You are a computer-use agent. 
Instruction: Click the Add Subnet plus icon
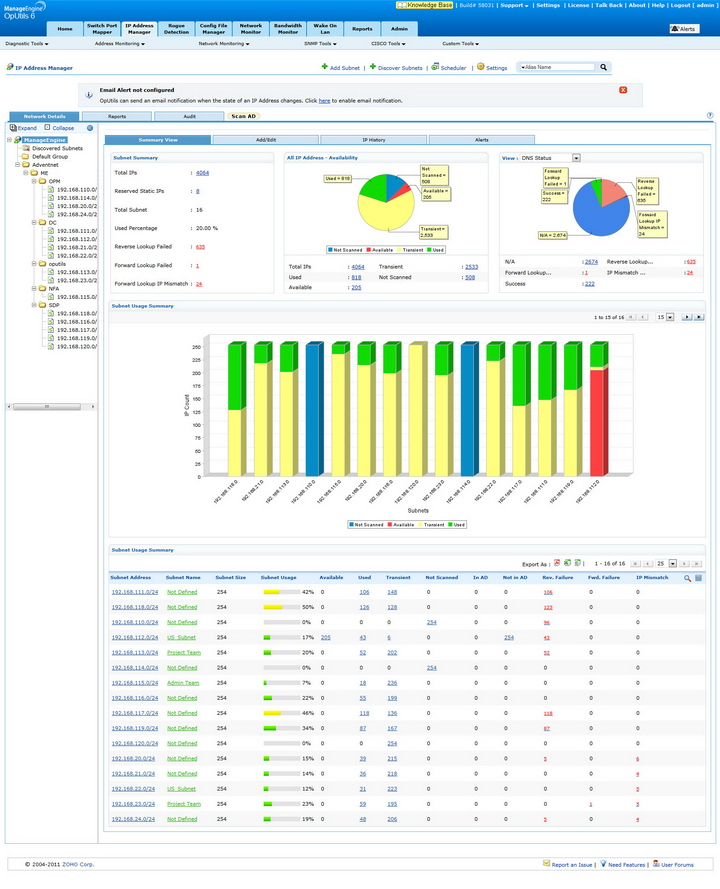click(x=324, y=67)
